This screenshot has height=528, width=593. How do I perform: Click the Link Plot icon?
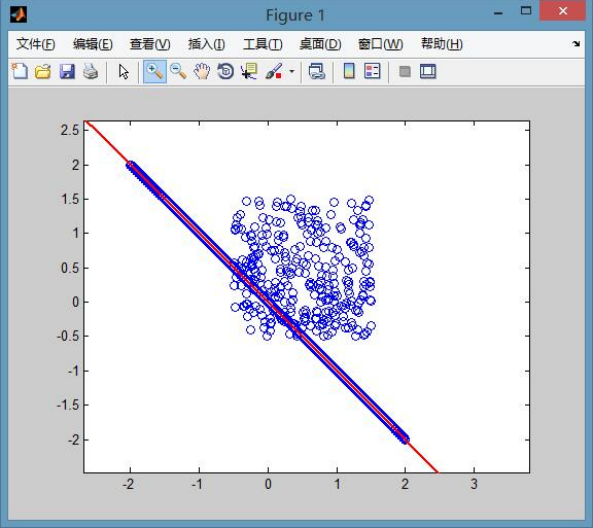click(x=317, y=71)
